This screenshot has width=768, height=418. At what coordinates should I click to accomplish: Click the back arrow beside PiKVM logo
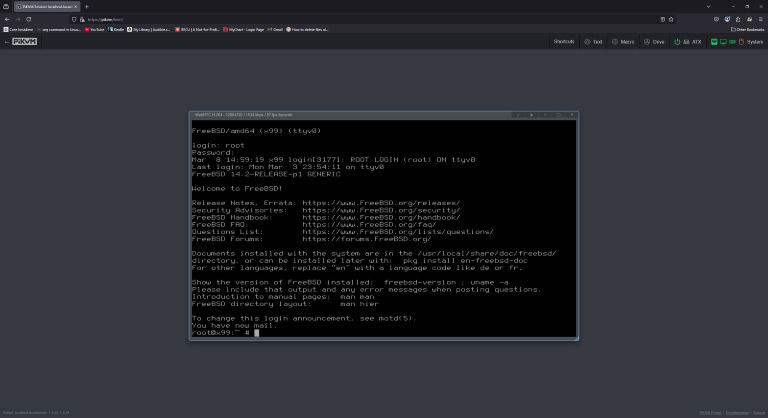coord(5,42)
